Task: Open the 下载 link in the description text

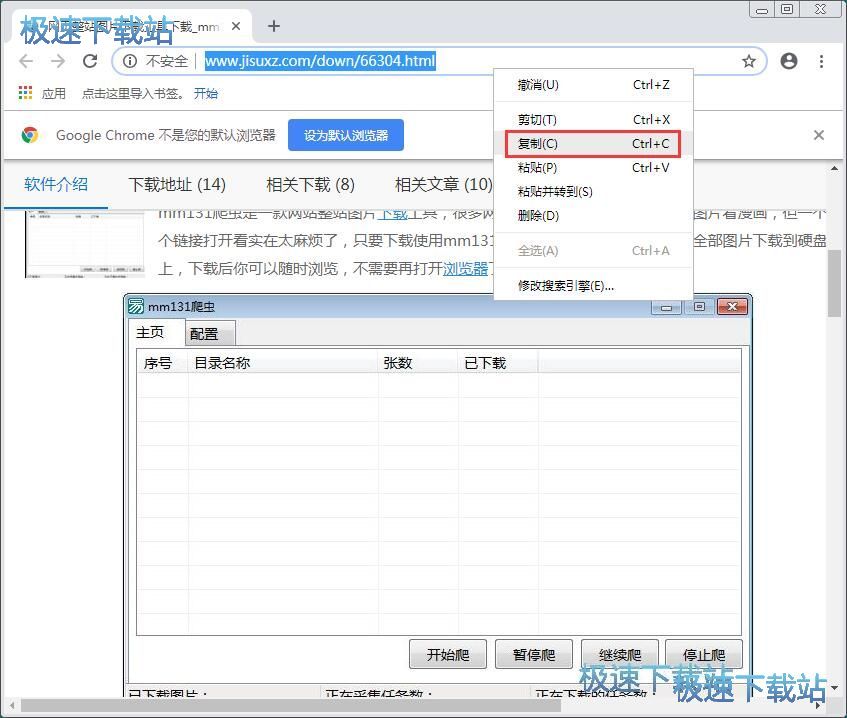Action: pos(393,214)
